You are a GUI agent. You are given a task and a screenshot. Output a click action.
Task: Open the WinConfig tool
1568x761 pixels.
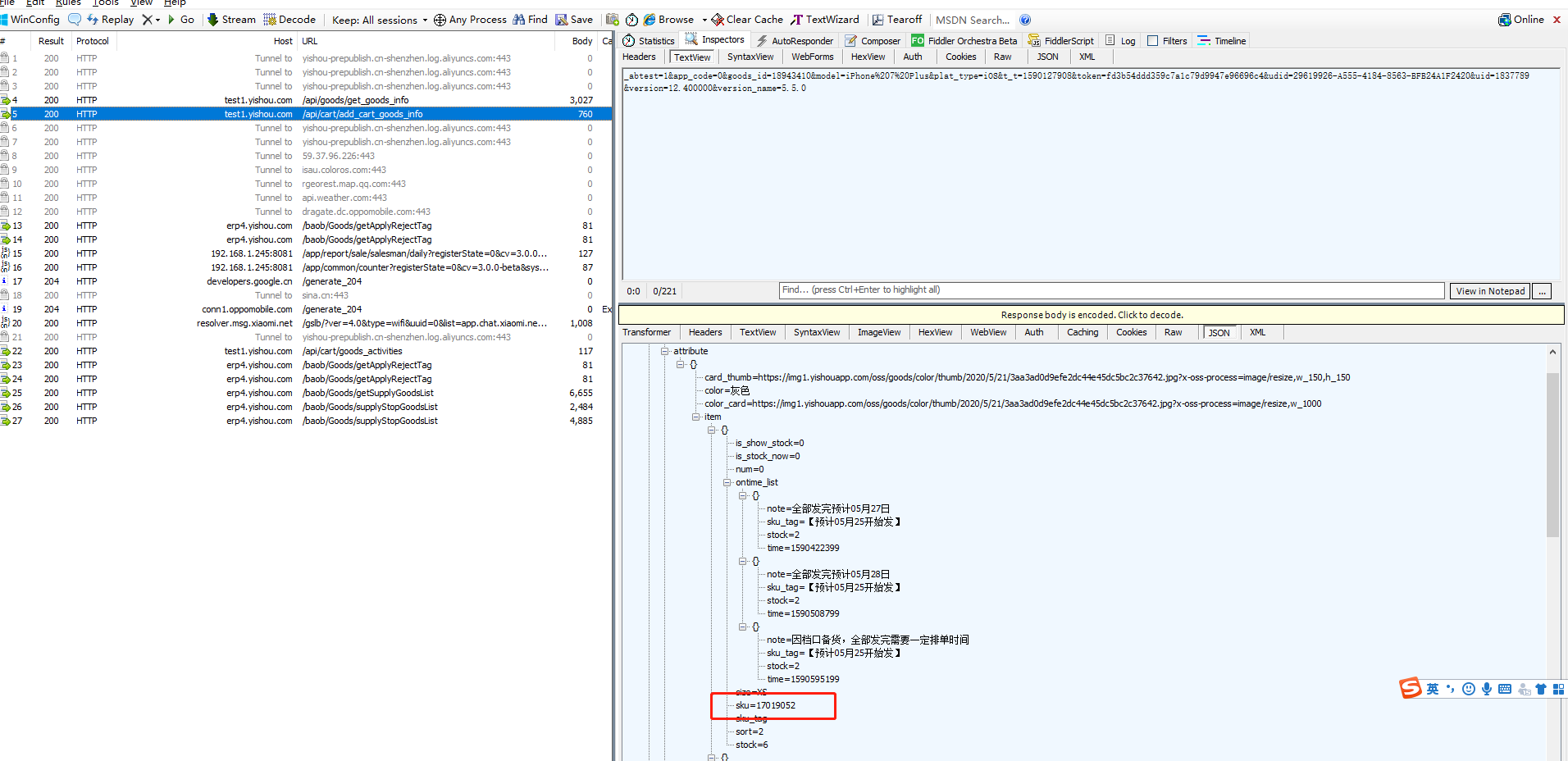[x=30, y=20]
